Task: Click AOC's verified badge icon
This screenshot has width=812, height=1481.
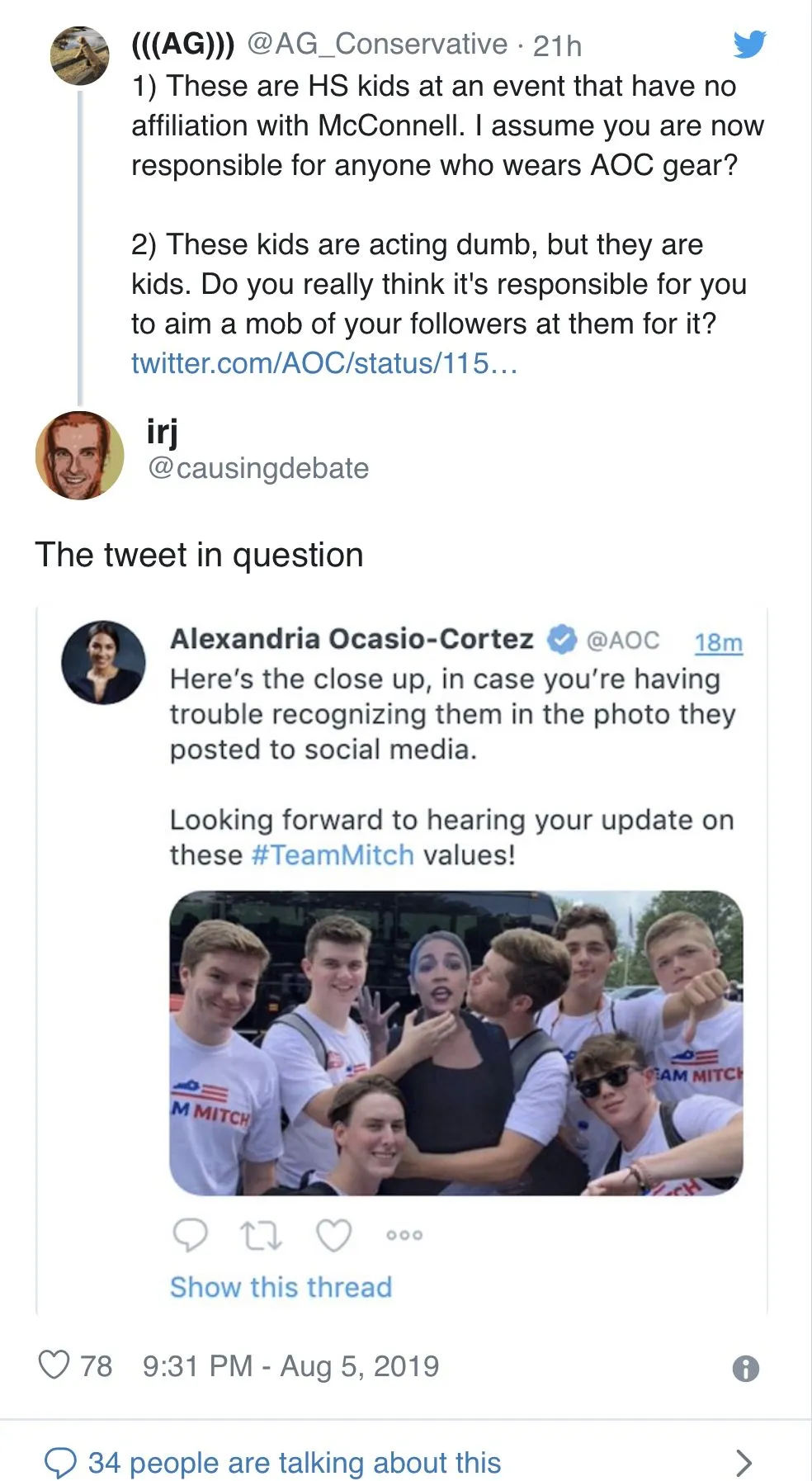Action: 562,640
